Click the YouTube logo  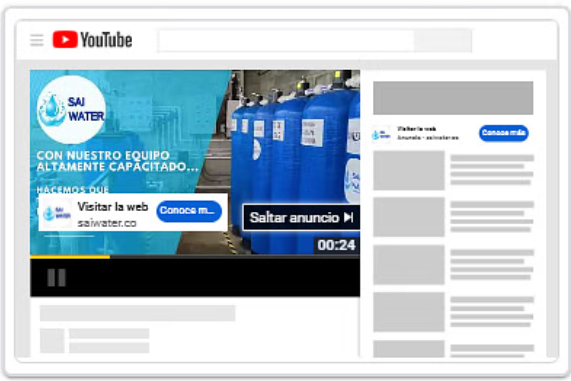pyautogui.click(x=92, y=40)
